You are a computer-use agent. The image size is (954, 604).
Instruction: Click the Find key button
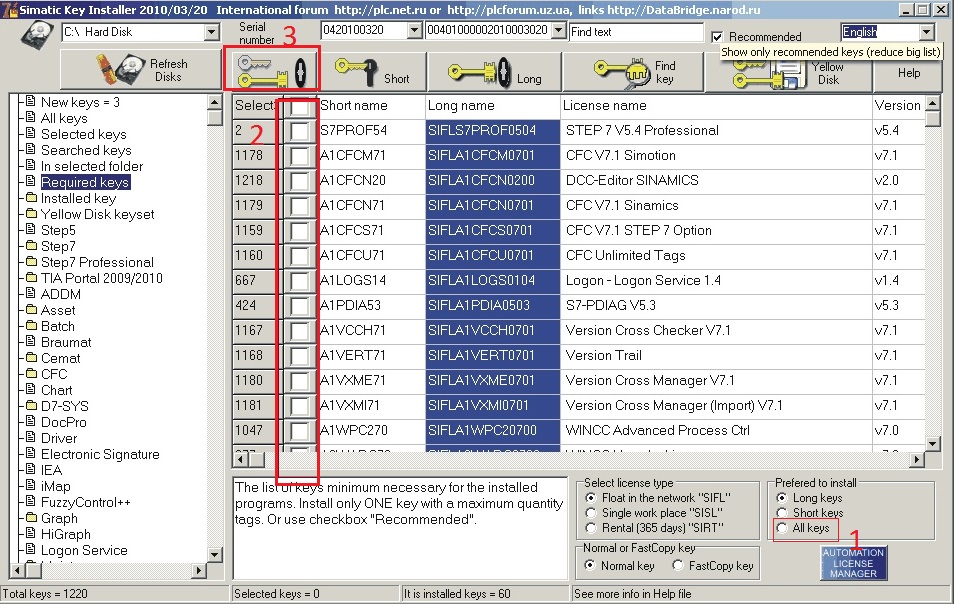tap(633, 72)
